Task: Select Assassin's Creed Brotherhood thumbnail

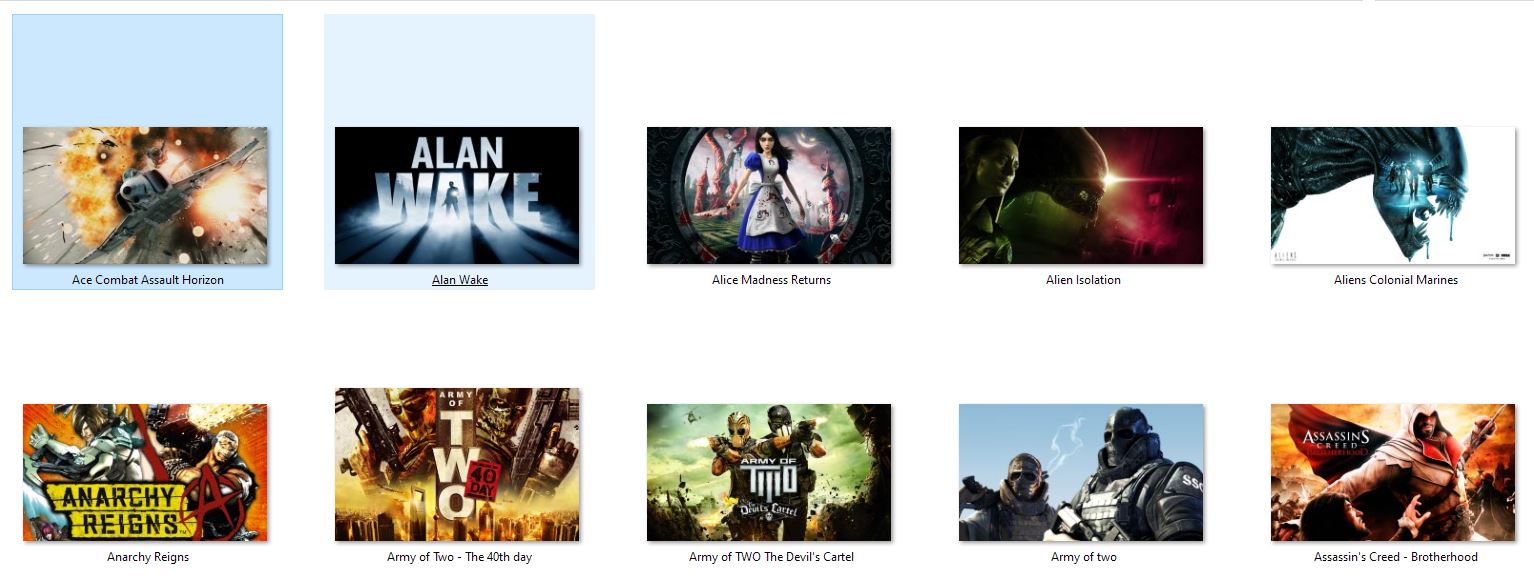Action: coord(1393,472)
